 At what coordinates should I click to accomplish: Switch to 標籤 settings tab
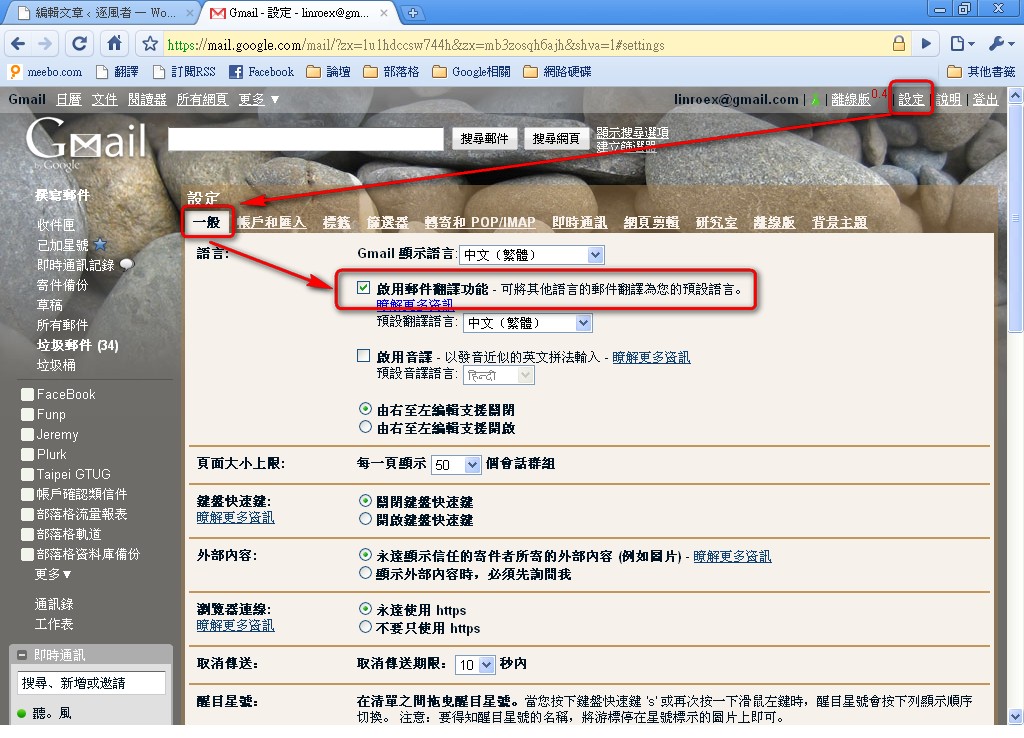click(x=336, y=222)
